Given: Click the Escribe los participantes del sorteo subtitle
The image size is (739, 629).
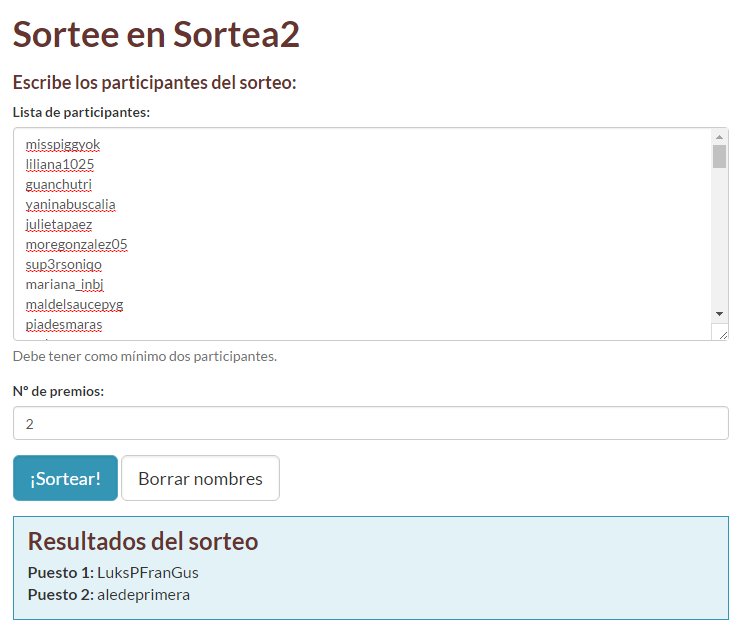Looking at the screenshot, I should [155, 82].
